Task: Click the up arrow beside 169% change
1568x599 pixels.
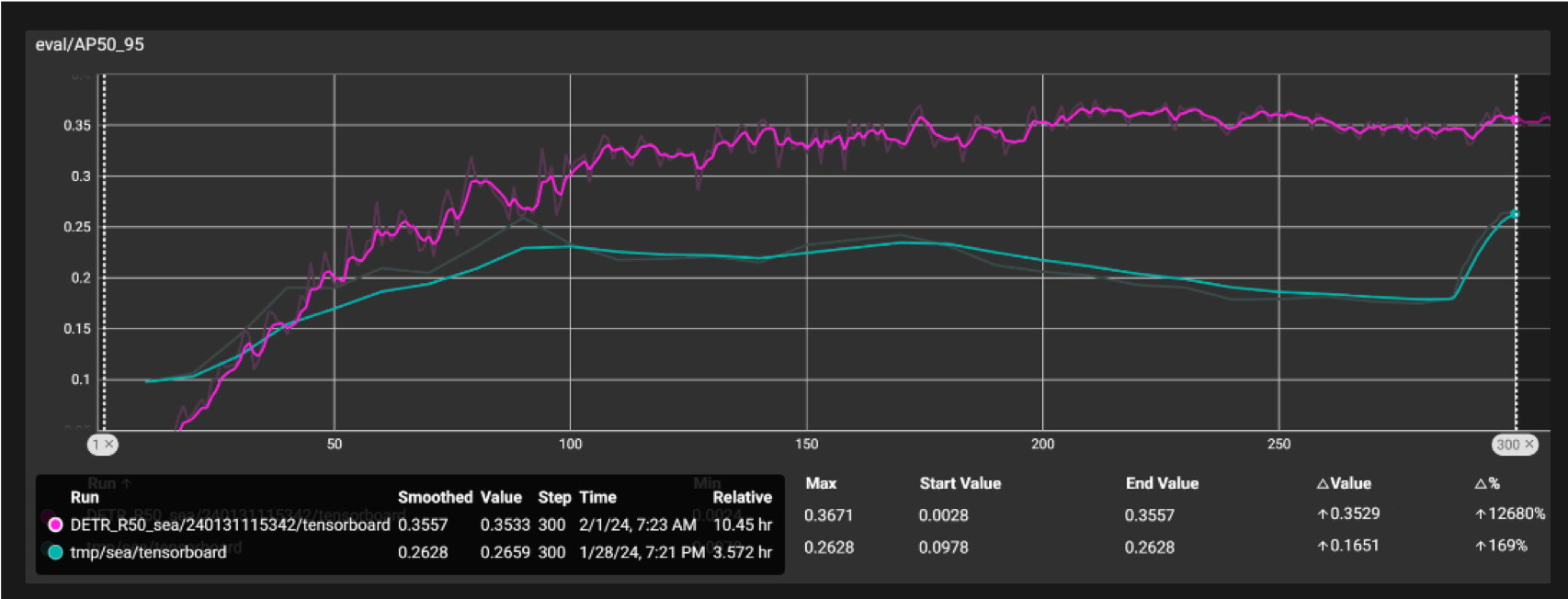Action: point(1481,547)
